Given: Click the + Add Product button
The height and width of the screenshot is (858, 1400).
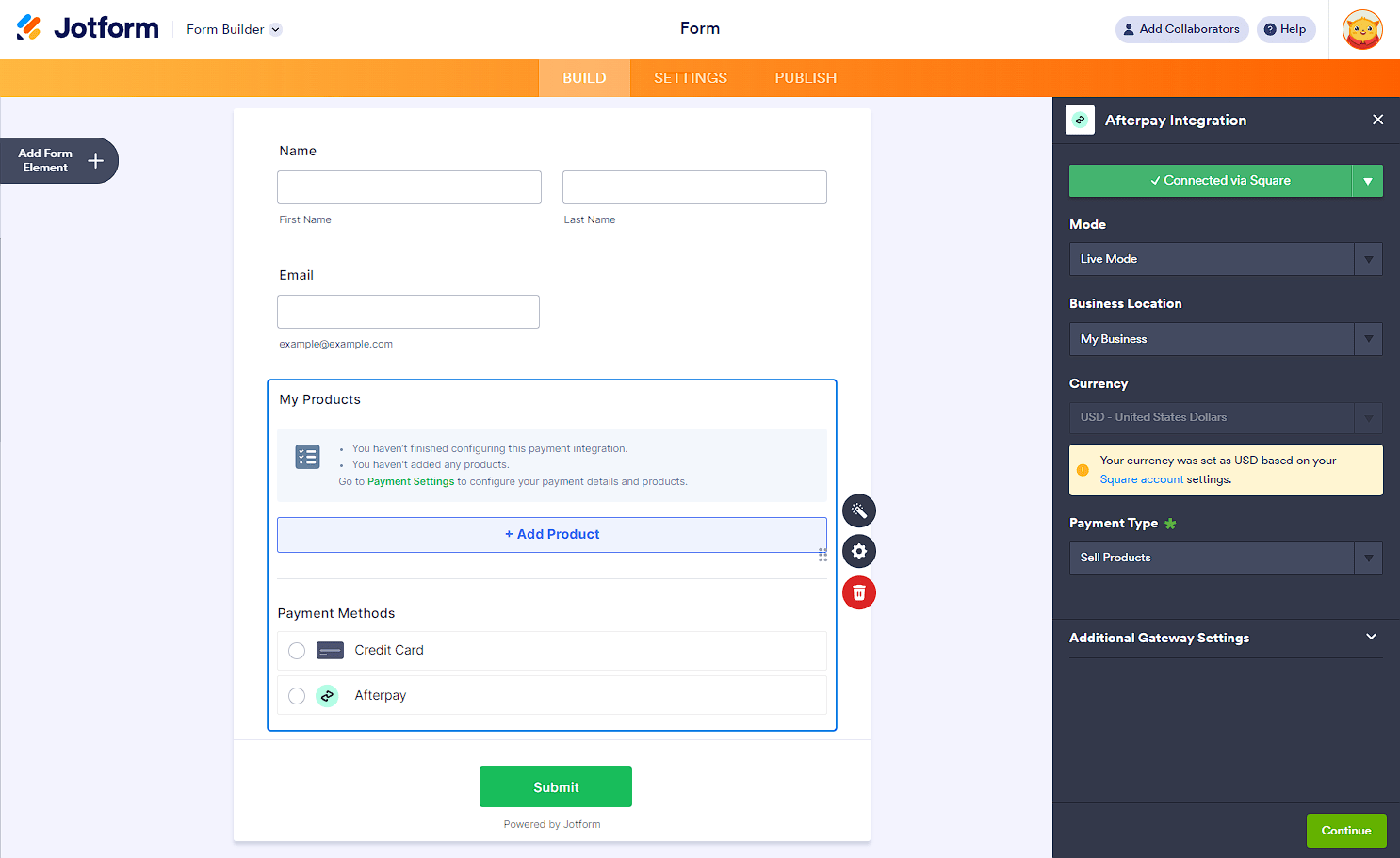Looking at the screenshot, I should pyautogui.click(x=552, y=535).
